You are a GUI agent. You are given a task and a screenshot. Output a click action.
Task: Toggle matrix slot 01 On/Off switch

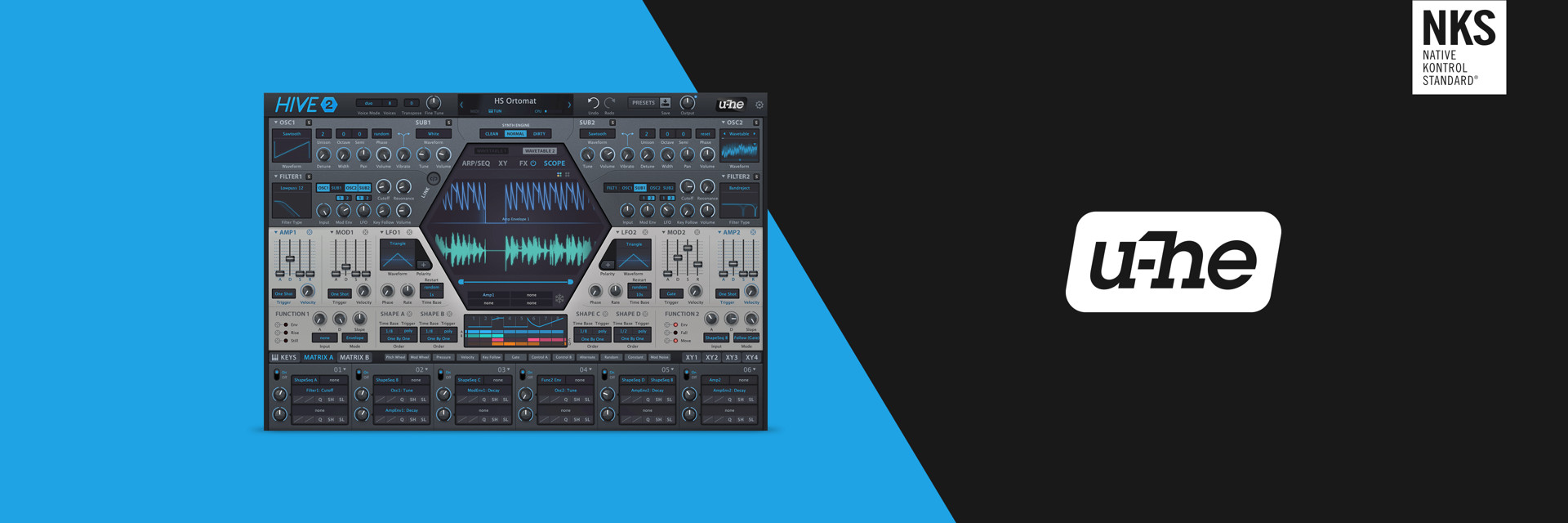[x=277, y=374]
